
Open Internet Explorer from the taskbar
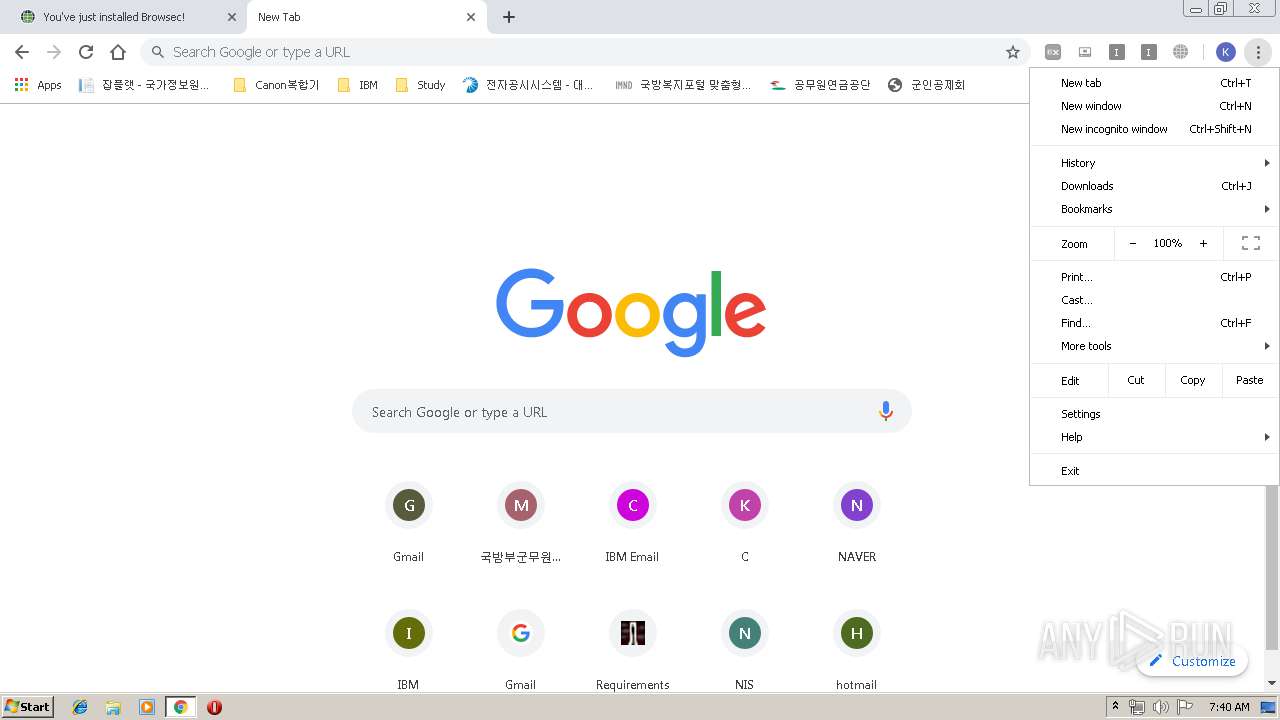80,707
